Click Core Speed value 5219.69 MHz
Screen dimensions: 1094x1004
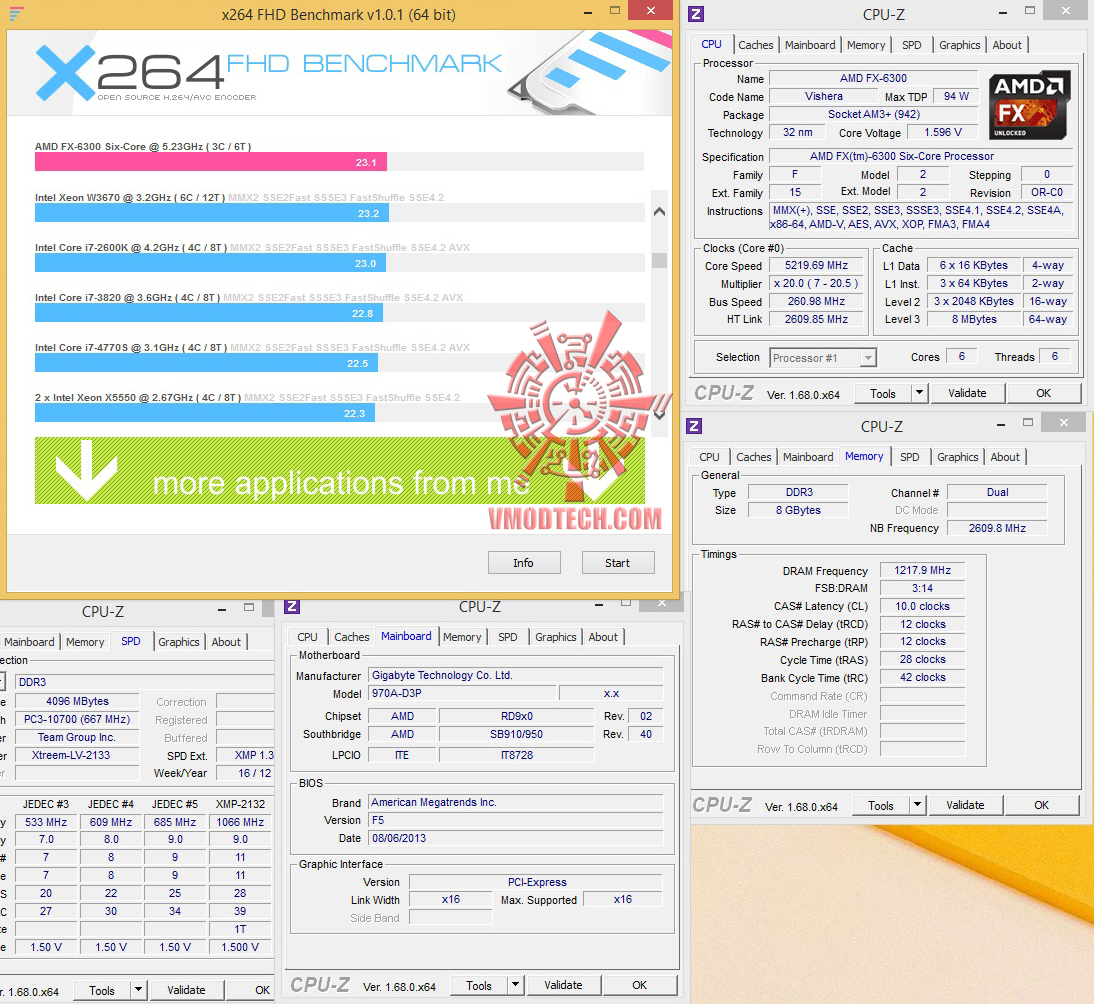point(816,266)
